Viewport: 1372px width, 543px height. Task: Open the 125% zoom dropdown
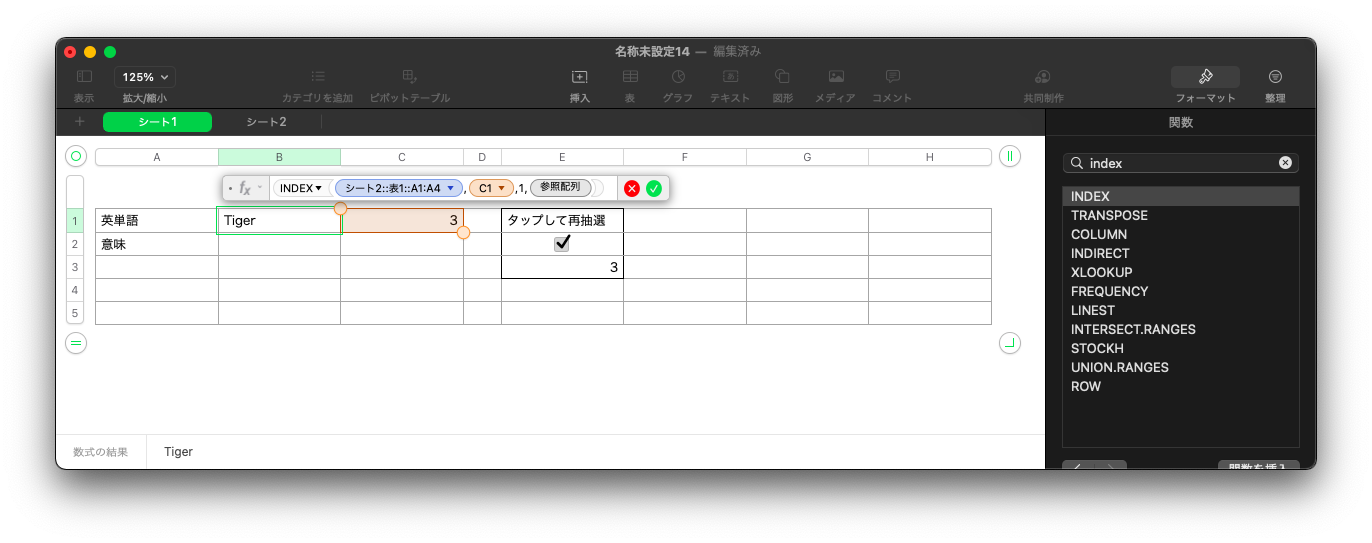pos(145,77)
